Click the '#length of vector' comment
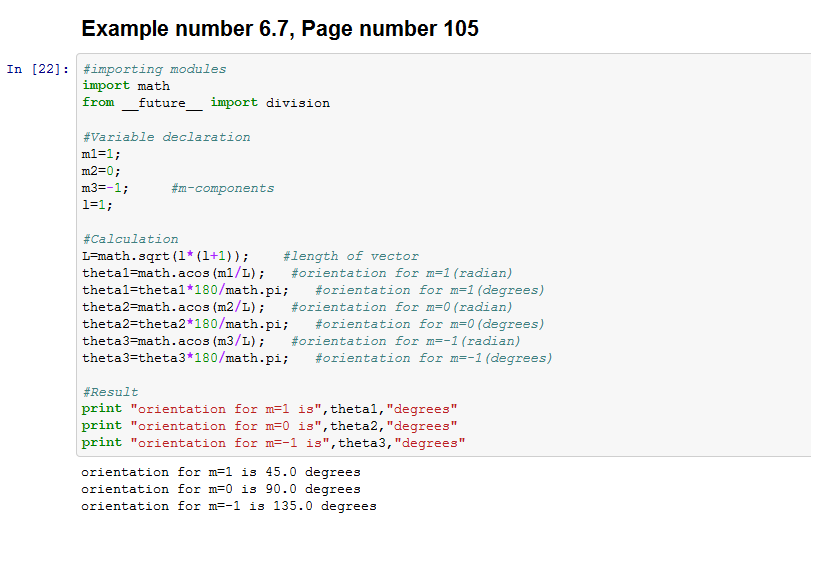The height and width of the screenshot is (572, 832). coord(351,256)
